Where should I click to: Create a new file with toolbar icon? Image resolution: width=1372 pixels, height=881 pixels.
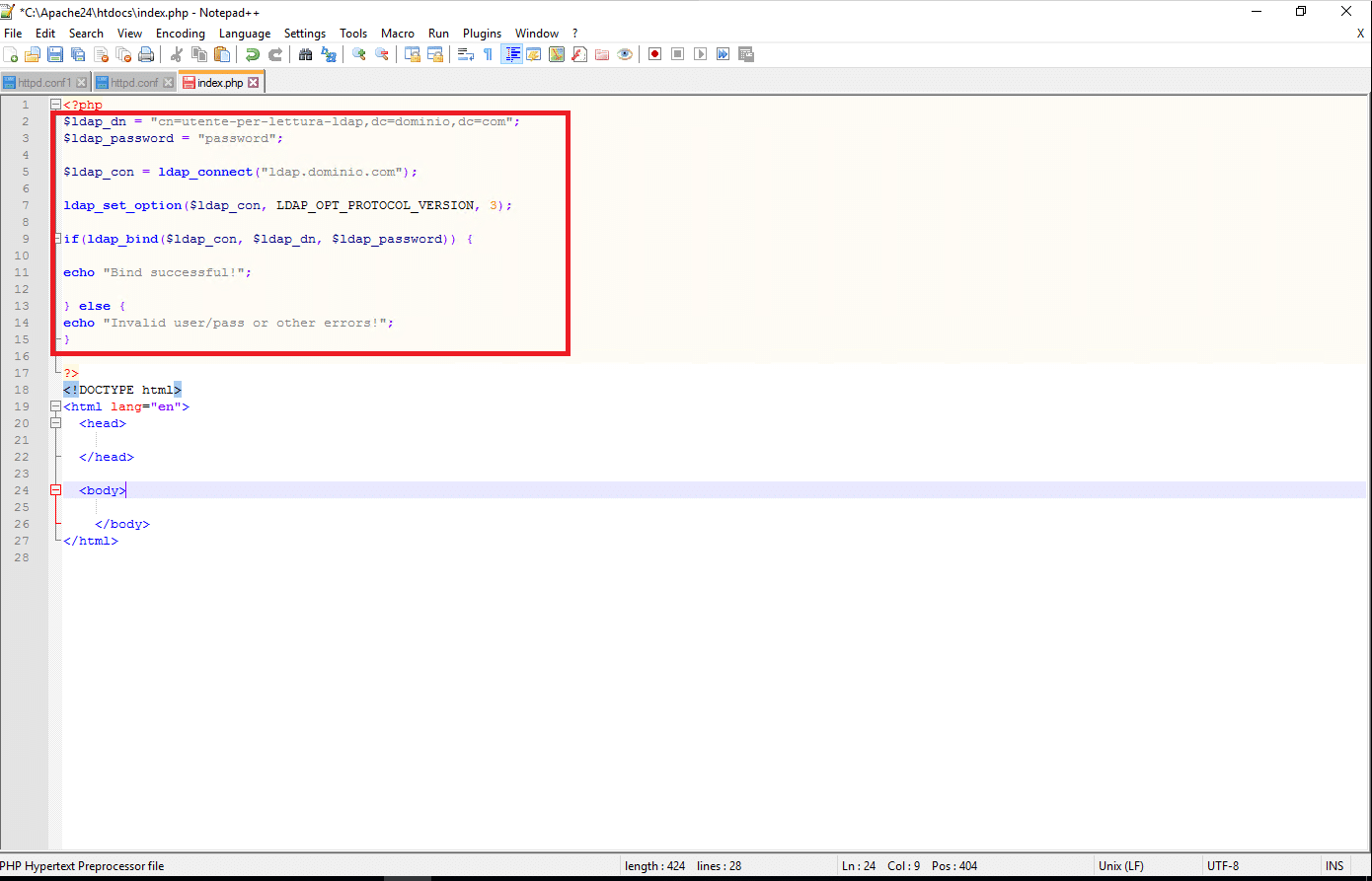click(10, 54)
